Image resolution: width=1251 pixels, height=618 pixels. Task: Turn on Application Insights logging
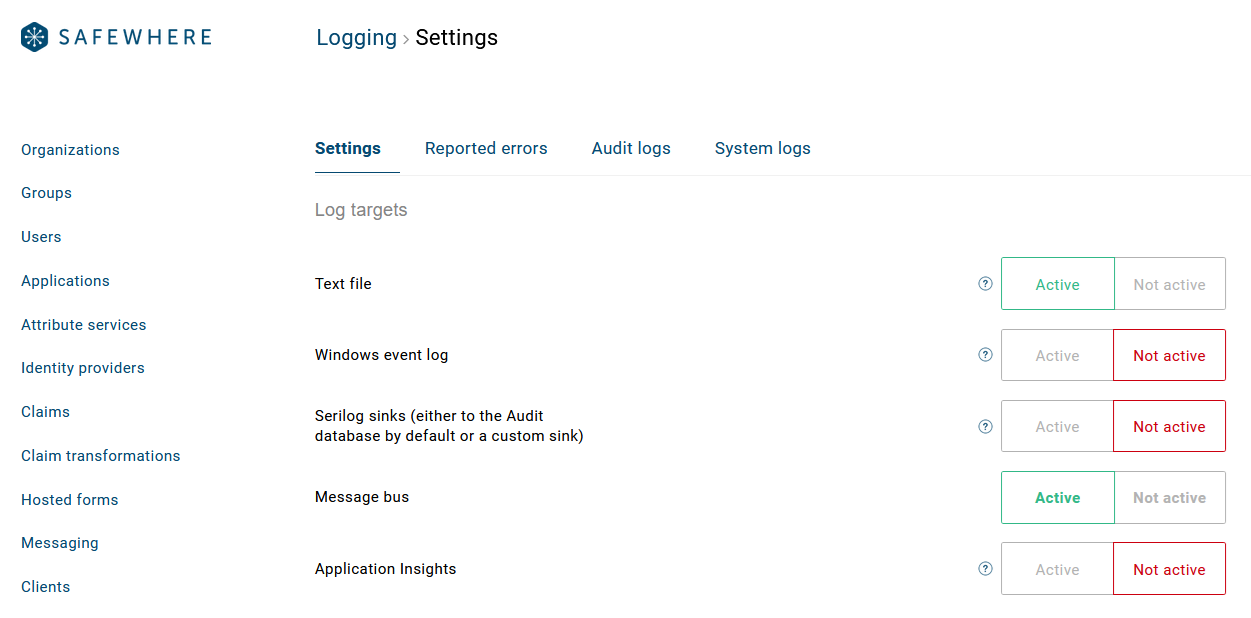point(1057,569)
